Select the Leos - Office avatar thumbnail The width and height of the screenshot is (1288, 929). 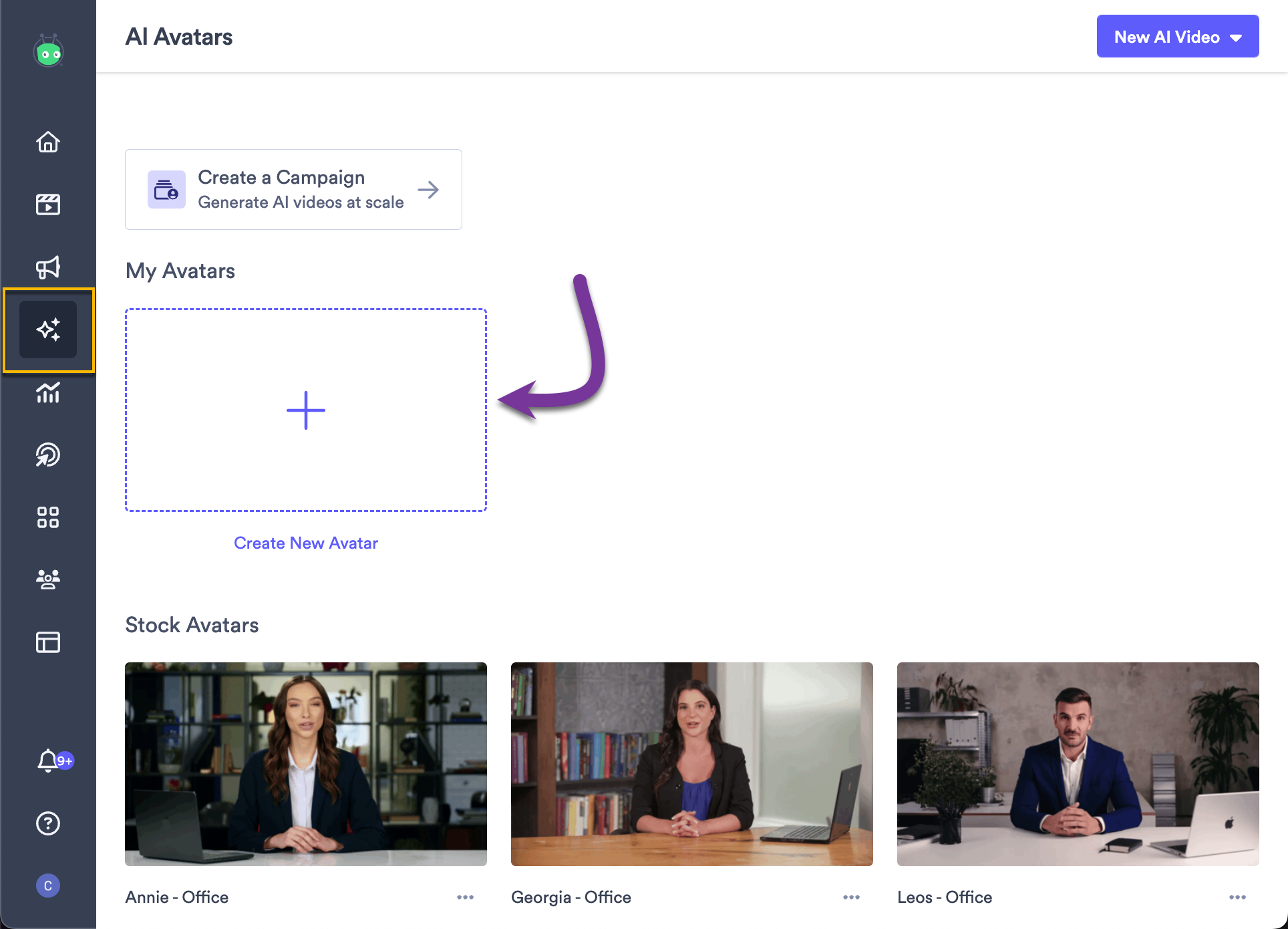point(1078,764)
